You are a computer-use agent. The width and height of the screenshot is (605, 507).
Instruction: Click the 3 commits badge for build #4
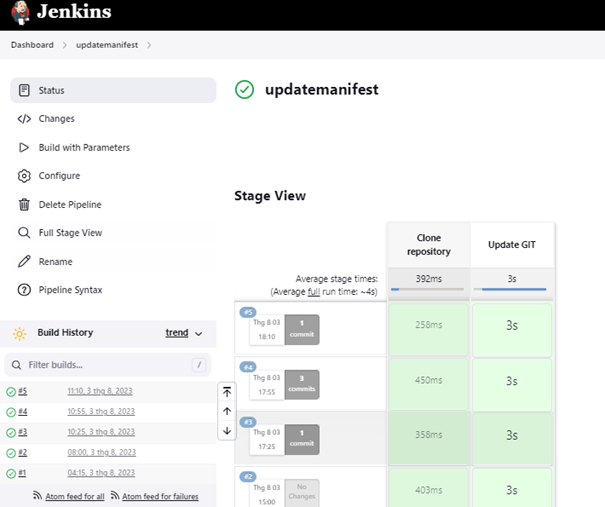point(302,384)
